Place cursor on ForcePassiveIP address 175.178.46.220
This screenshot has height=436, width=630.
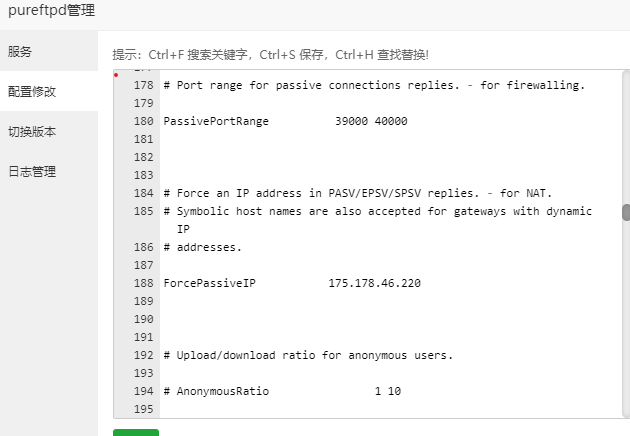point(374,283)
